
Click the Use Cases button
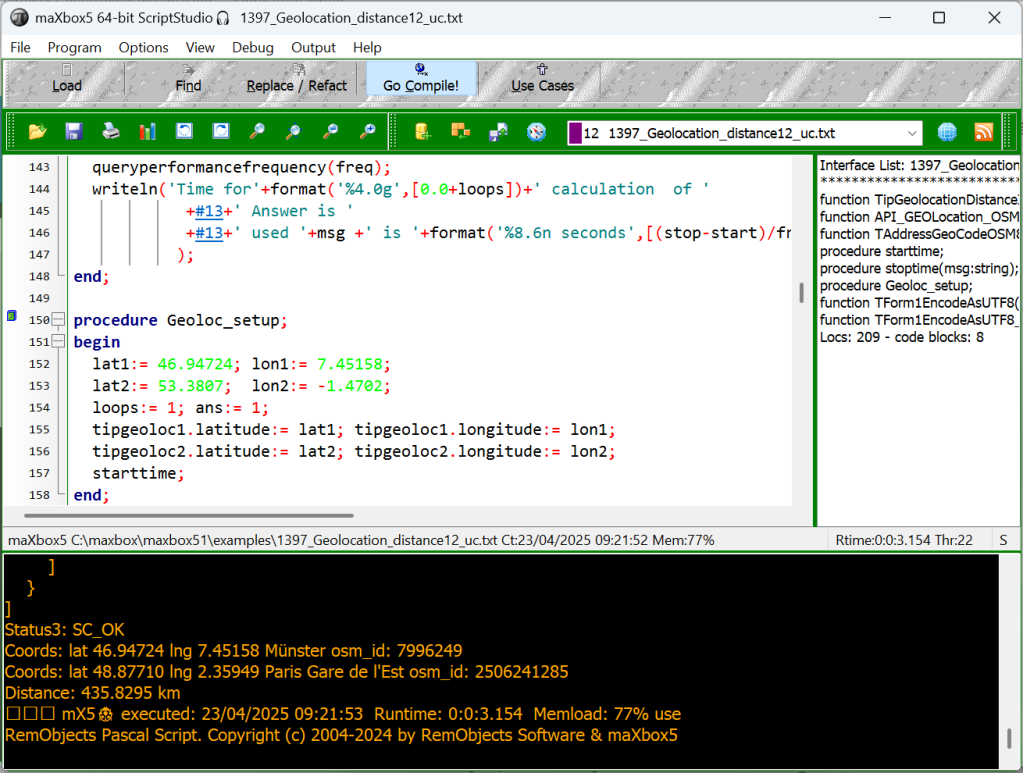coord(542,79)
